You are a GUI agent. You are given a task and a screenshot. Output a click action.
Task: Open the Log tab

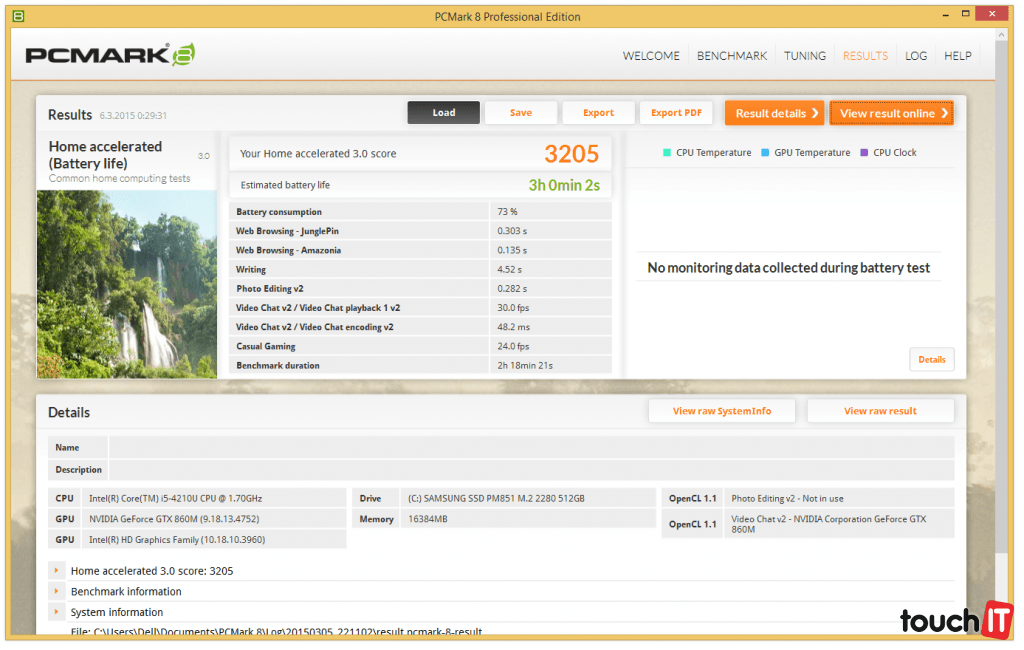click(x=916, y=56)
